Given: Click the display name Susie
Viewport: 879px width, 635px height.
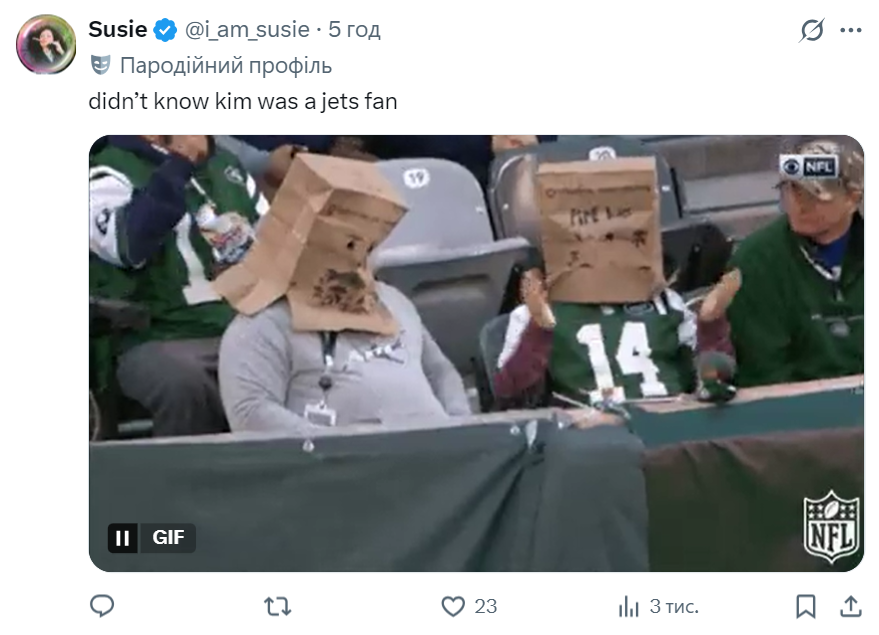Looking at the screenshot, I should tap(117, 30).
